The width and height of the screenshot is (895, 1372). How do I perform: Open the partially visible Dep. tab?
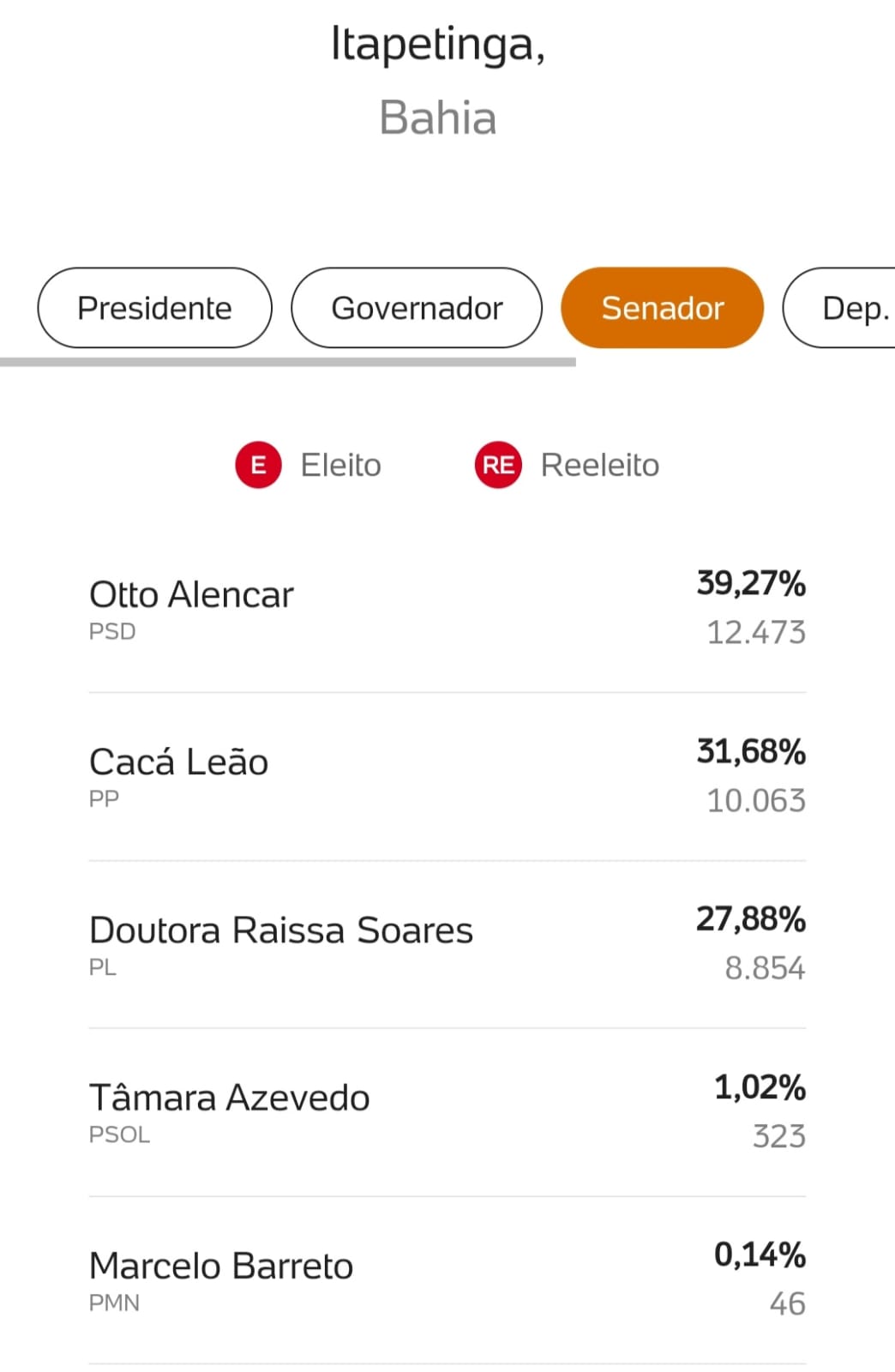point(840,308)
